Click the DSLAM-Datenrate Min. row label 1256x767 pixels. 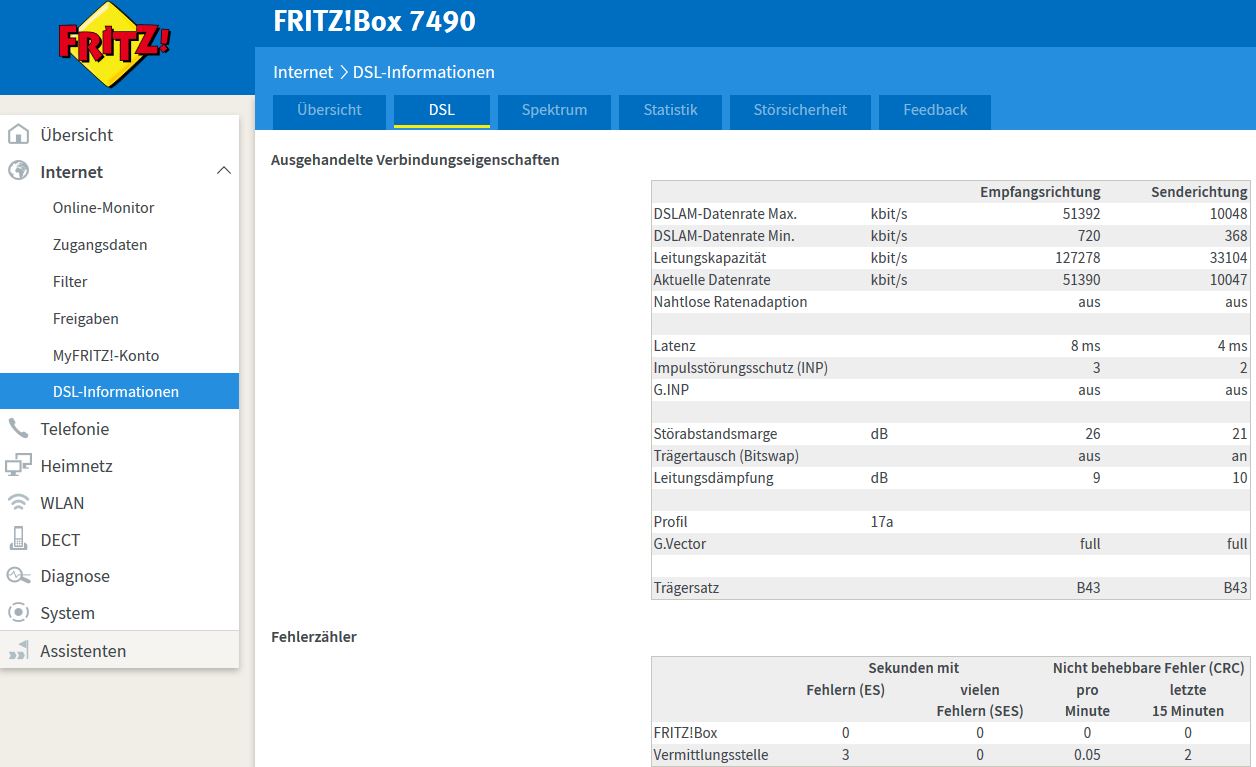724,236
